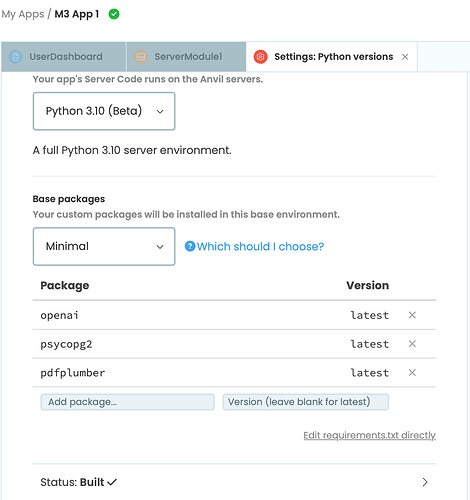Image resolution: width=470 pixels, height=500 pixels.
Task: Focus the Add package input field
Action: point(127,402)
